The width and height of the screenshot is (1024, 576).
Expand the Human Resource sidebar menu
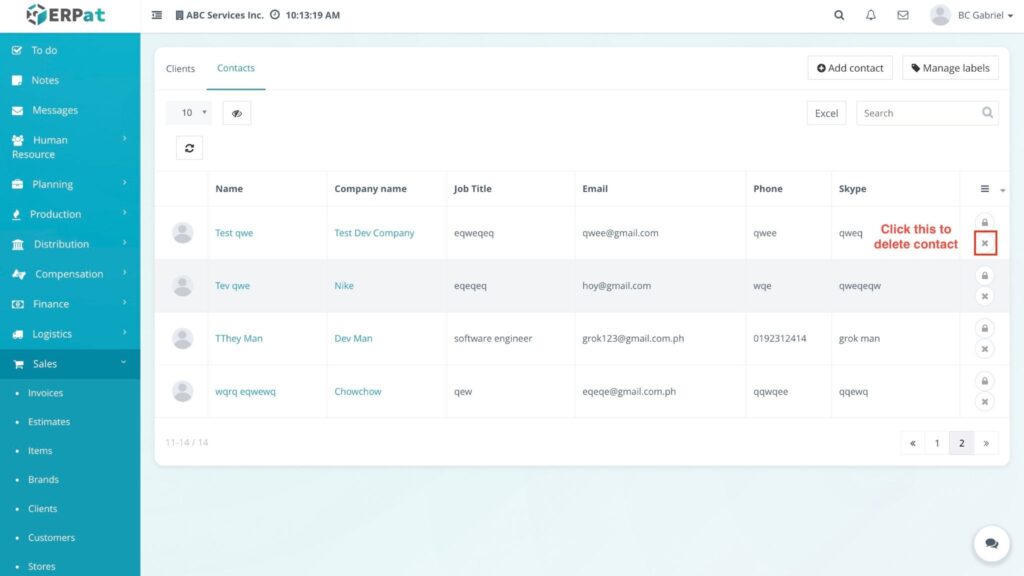[x=68, y=147]
